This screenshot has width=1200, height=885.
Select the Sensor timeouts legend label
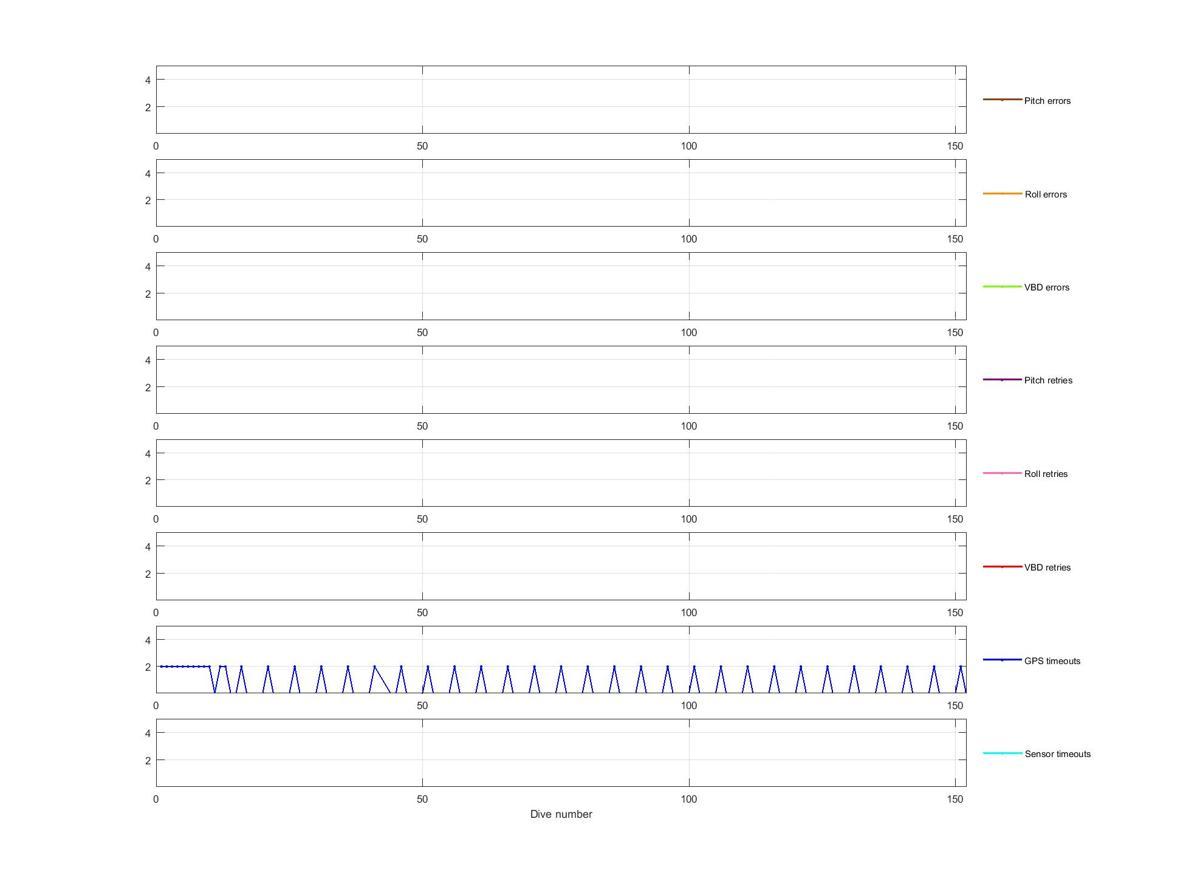pyautogui.click(x=1057, y=754)
